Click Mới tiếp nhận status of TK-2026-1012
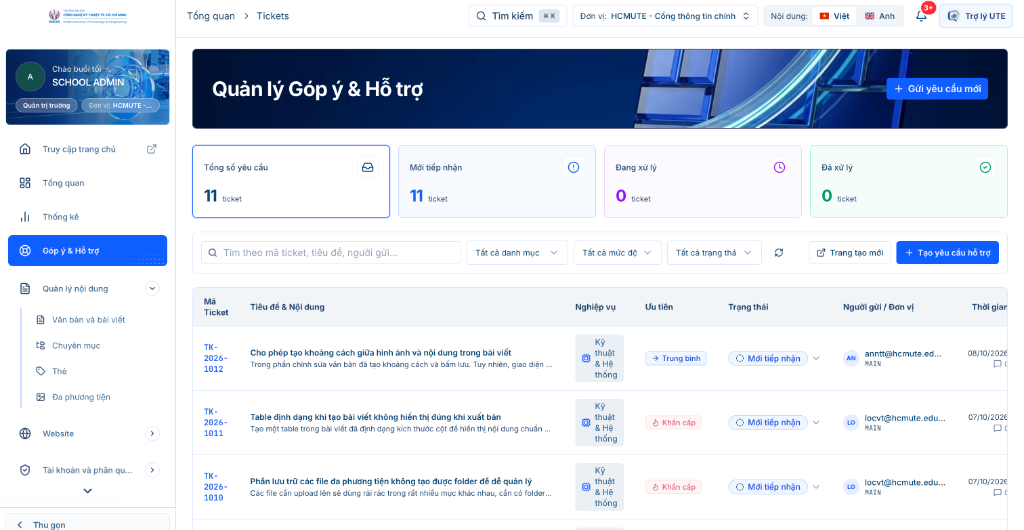The width and height of the screenshot is (1024, 530). coord(768,358)
